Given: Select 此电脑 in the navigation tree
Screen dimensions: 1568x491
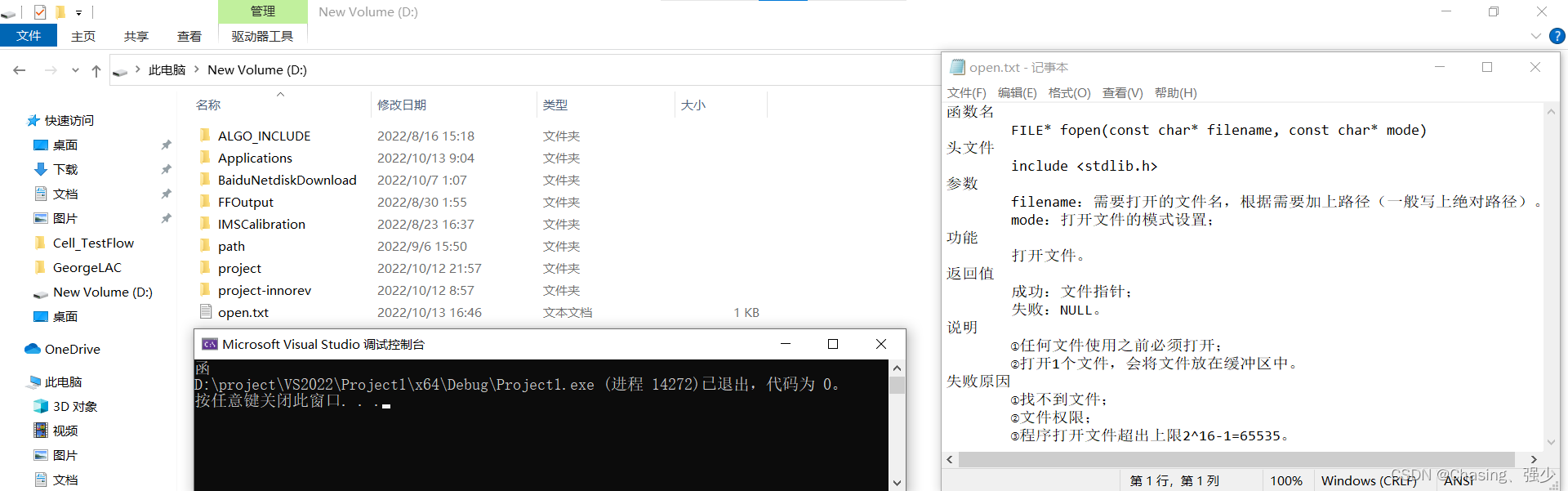Looking at the screenshot, I should coord(63,382).
